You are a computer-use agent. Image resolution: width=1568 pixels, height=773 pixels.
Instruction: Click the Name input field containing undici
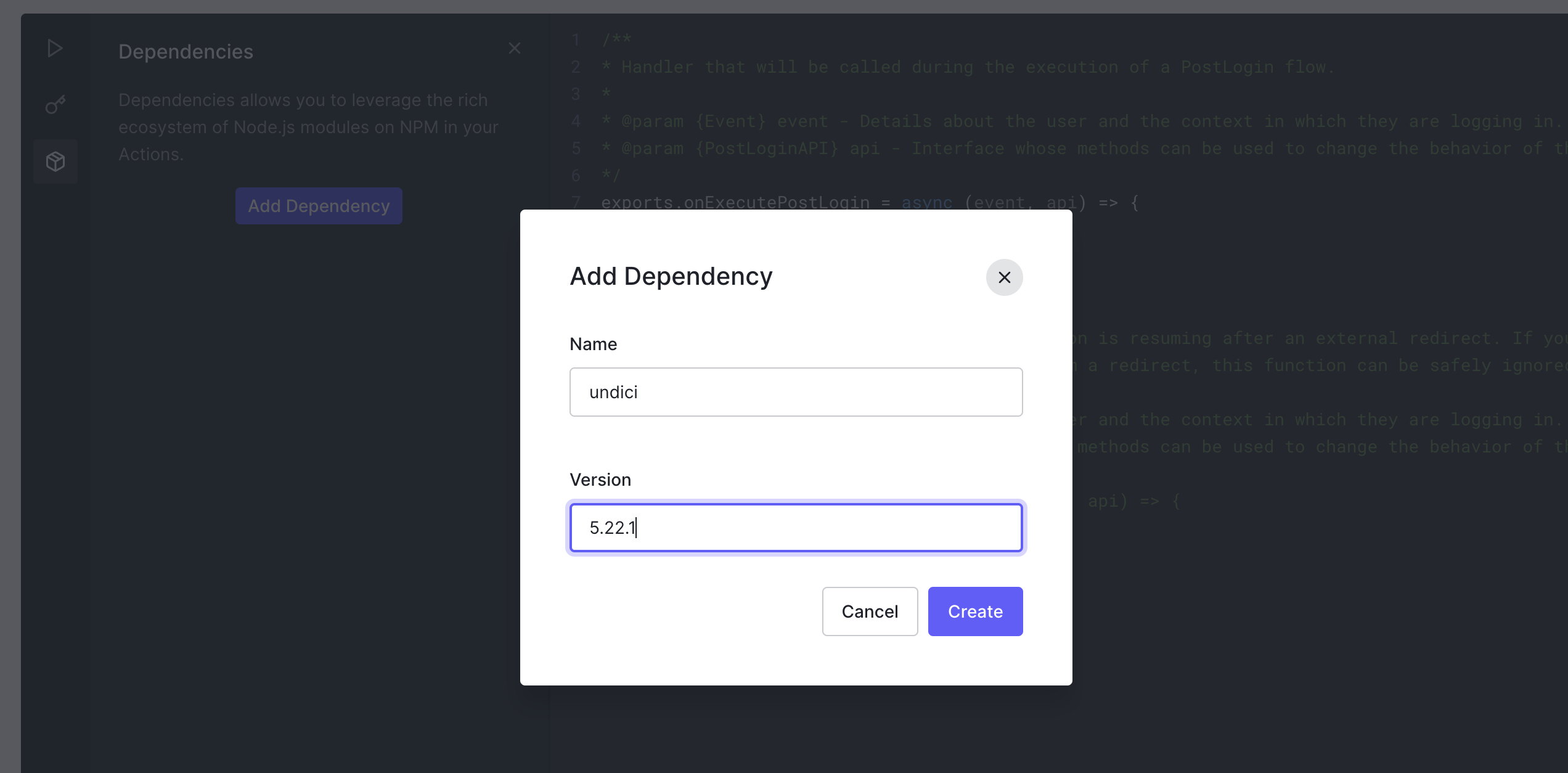[796, 392]
